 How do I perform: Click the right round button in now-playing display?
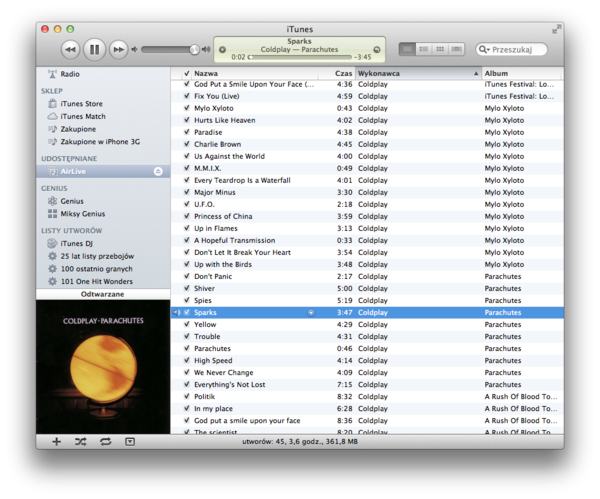coord(377,49)
